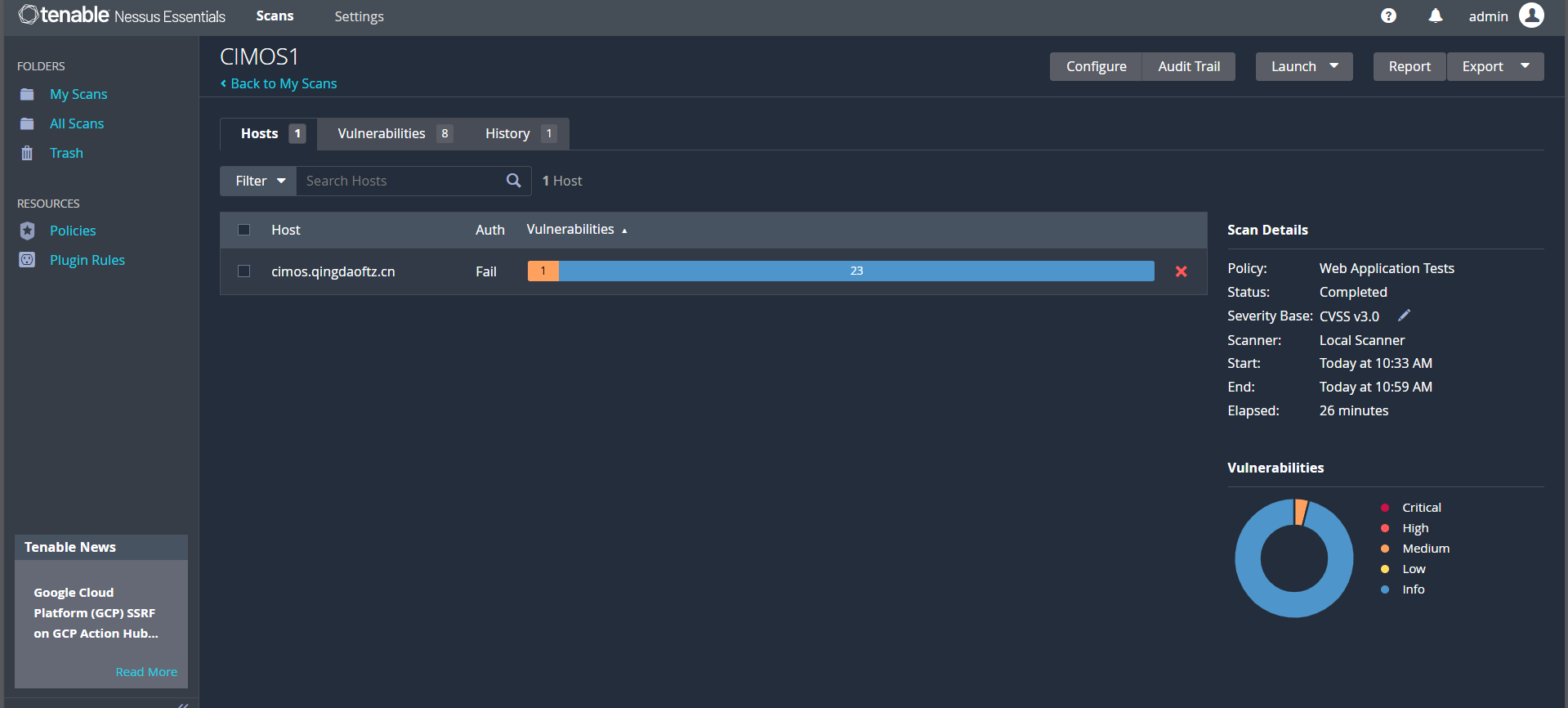Open the Scans top menu
The width and height of the screenshot is (1568, 708).
(x=275, y=16)
